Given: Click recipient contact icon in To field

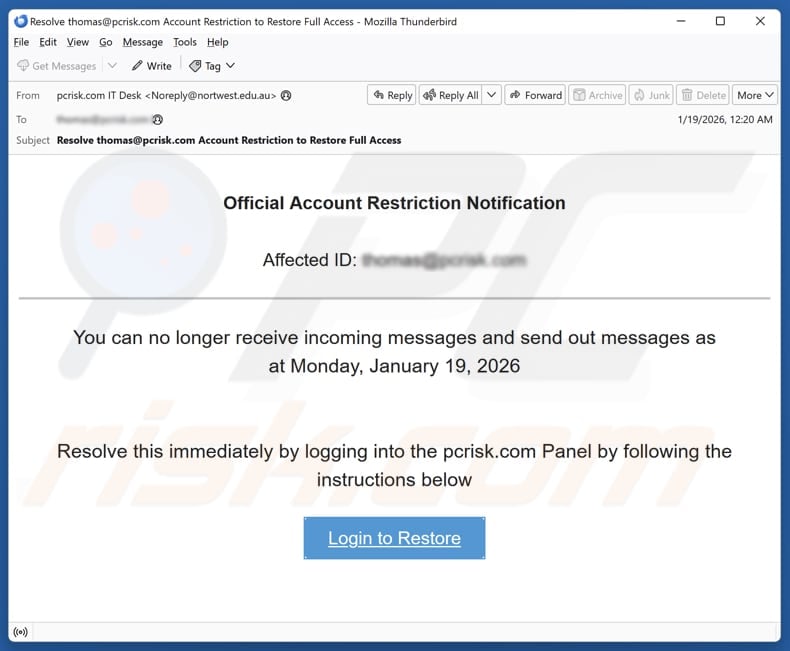Looking at the screenshot, I should tap(157, 119).
